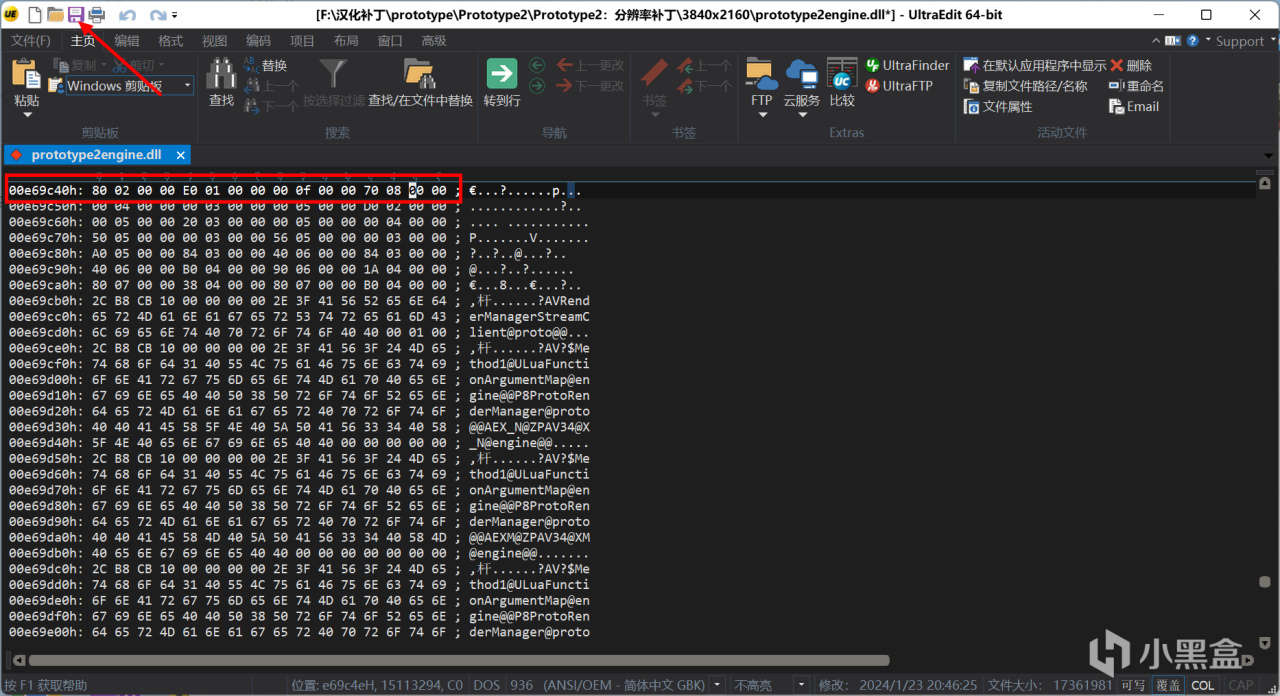Open the 高级 ribbon tab
This screenshot has width=1280, height=696.
tap(434, 41)
